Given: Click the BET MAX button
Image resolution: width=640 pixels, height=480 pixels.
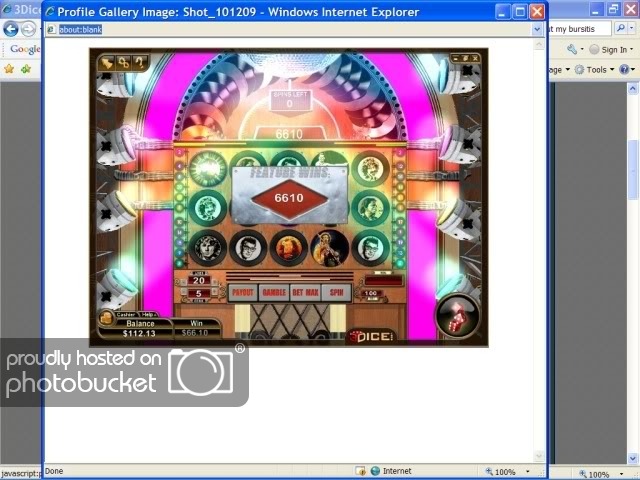Looking at the screenshot, I should [x=305, y=292].
